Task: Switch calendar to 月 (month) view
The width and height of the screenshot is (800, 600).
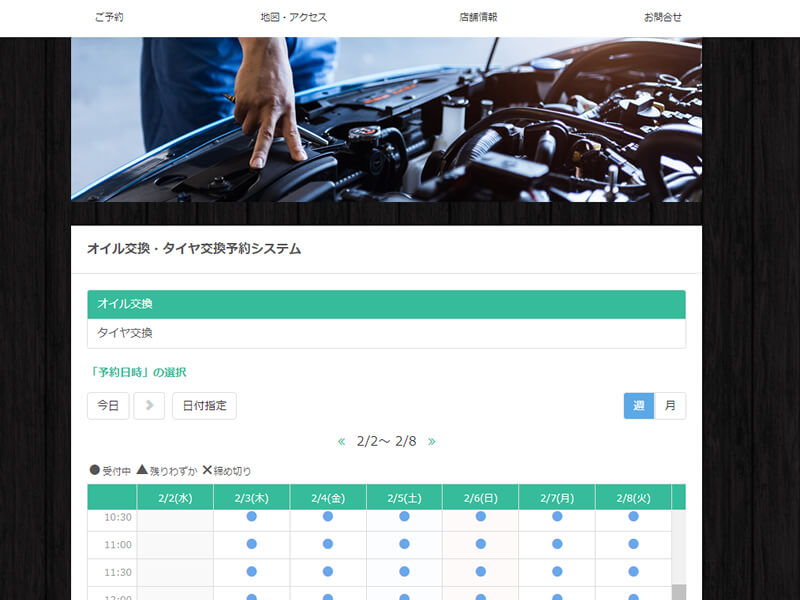Action: click(x=670, y=406)
